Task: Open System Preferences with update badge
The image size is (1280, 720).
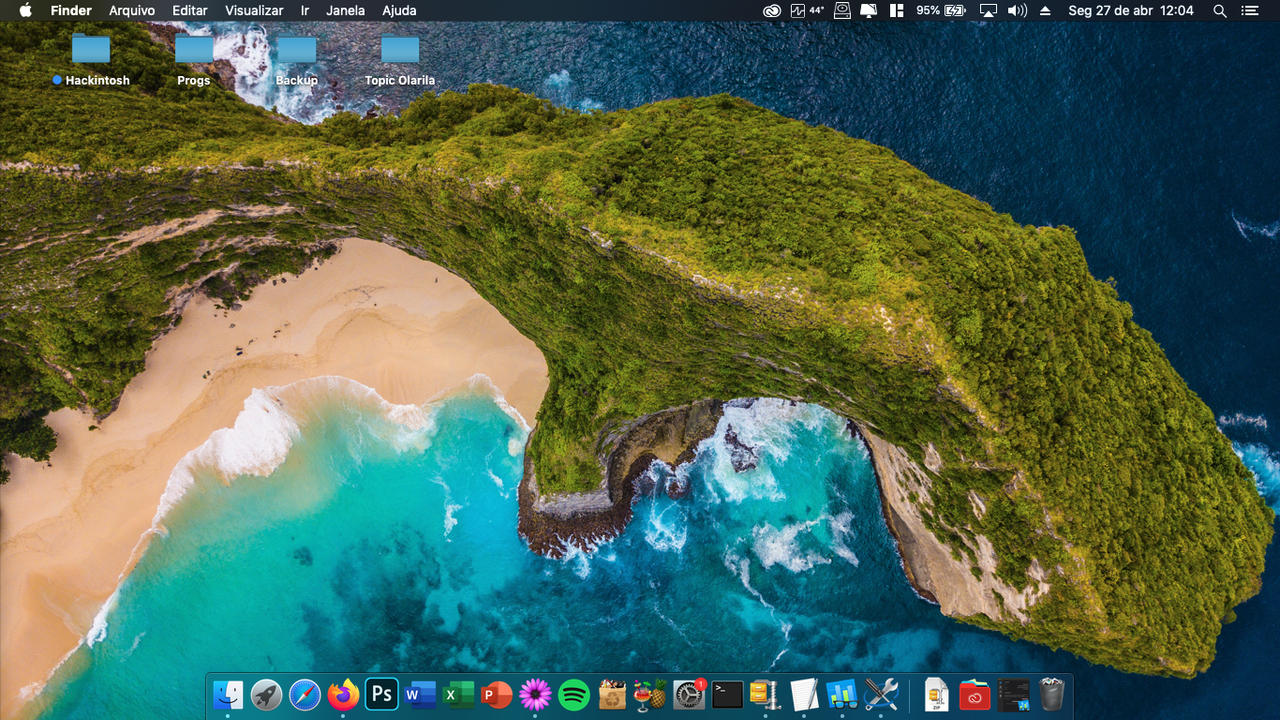Action: [689, 694]
